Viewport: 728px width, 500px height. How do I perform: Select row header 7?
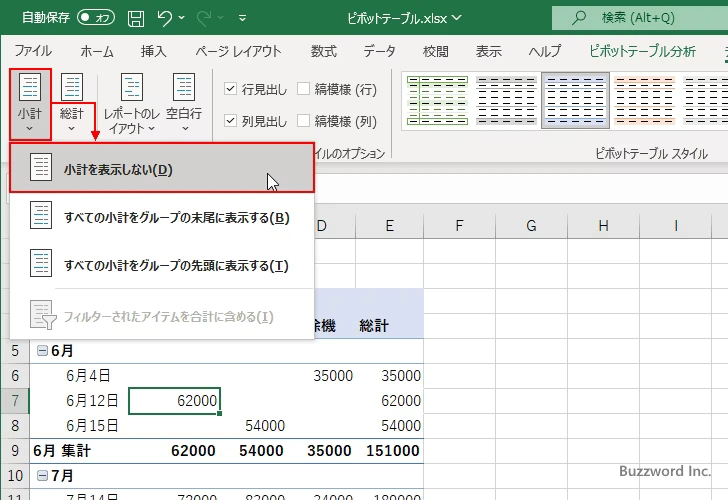[15, 401]
